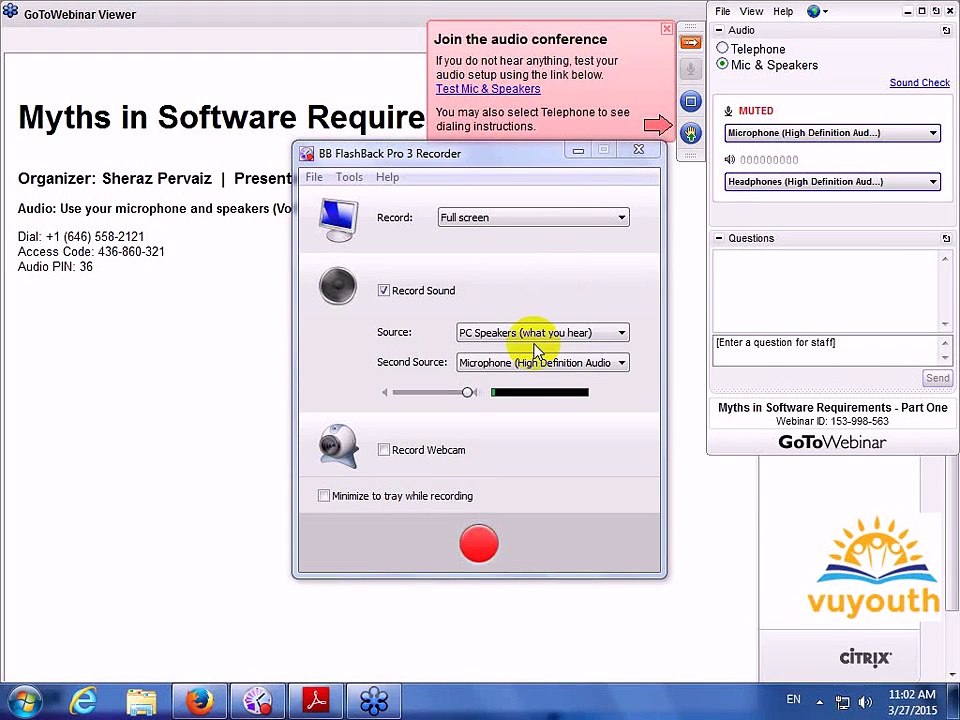Launch Internet Explorer from taskbar
The width and height of the screenshot is (960, 720).
click(83, 702)
